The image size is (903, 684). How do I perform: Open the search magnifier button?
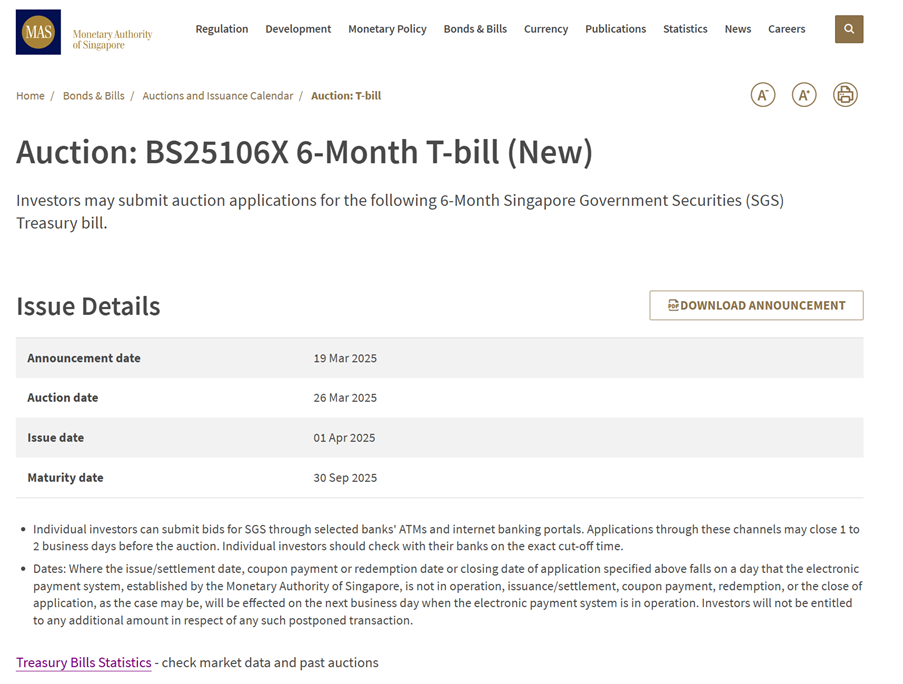849,29
